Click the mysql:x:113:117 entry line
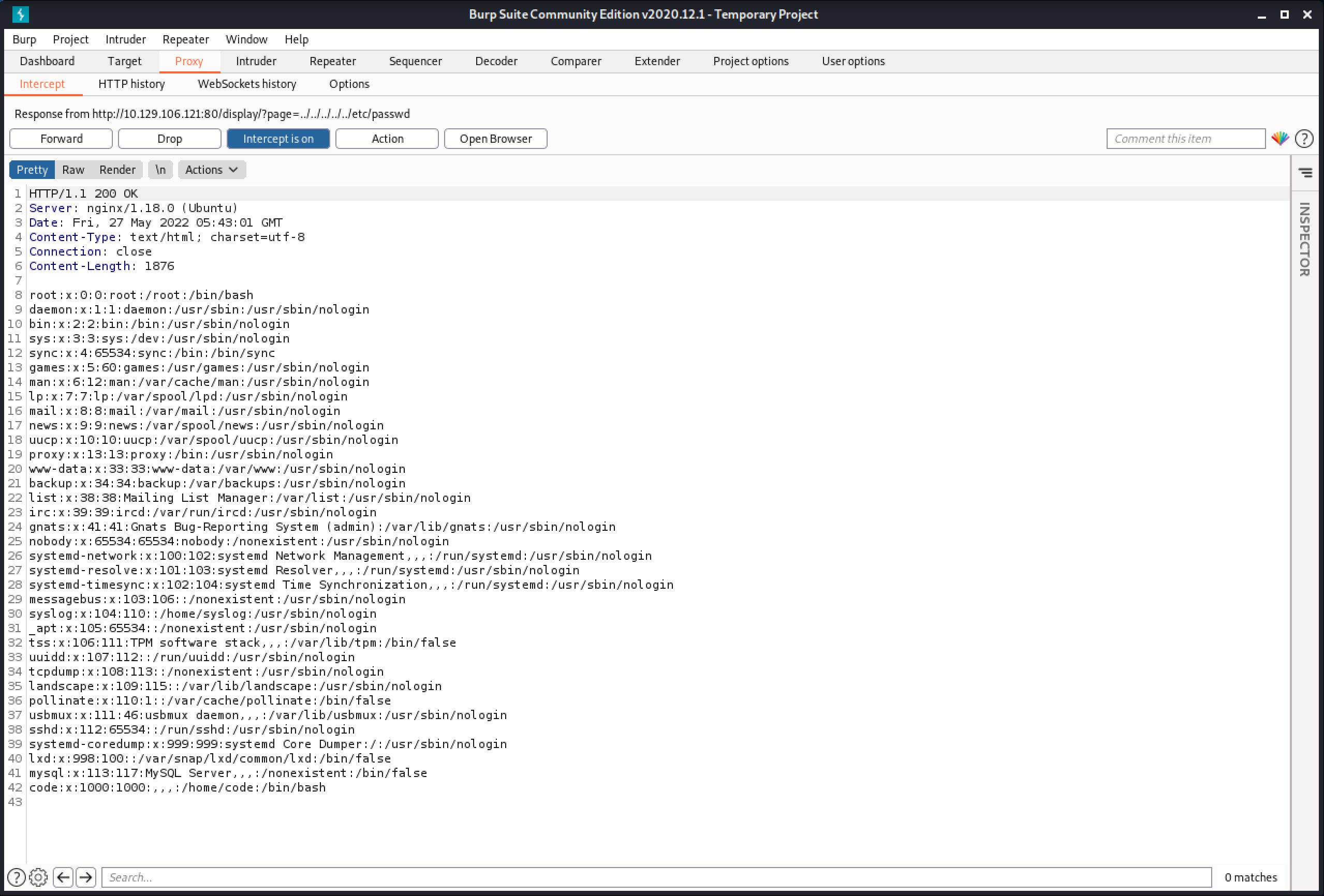The image size is (1324, 896). coord(228,773)
